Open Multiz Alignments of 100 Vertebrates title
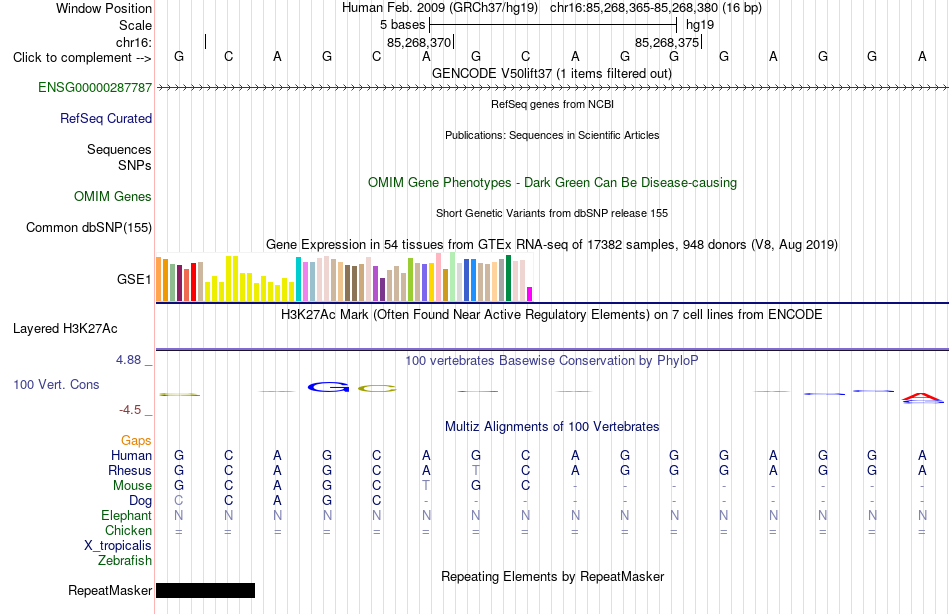This screenshot has height=614, width=950. pyautogui.click(x=552, y=427)
